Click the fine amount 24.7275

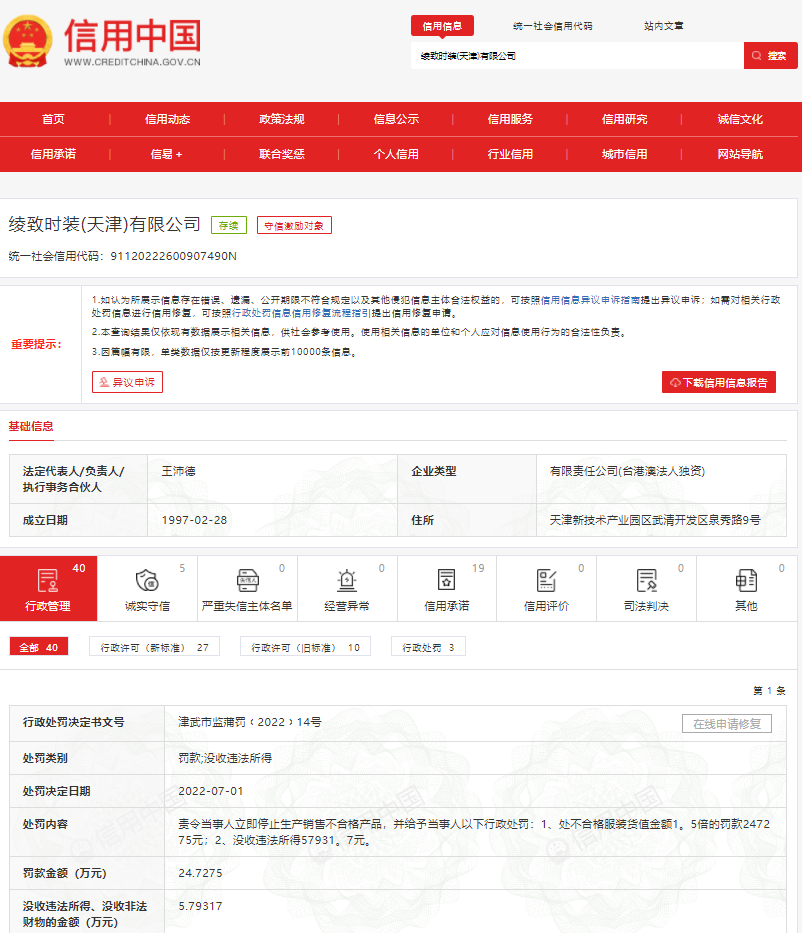click(x=200, y=873)
